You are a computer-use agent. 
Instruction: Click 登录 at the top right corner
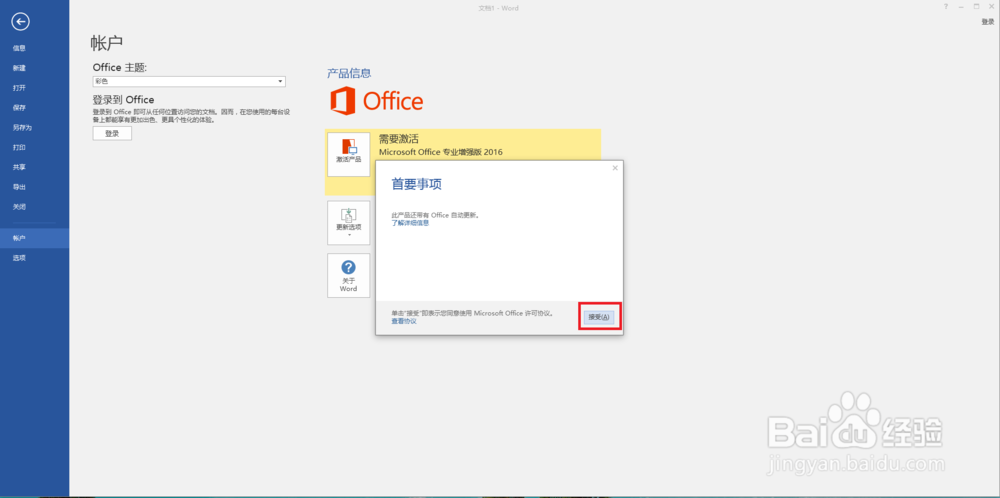987,22
